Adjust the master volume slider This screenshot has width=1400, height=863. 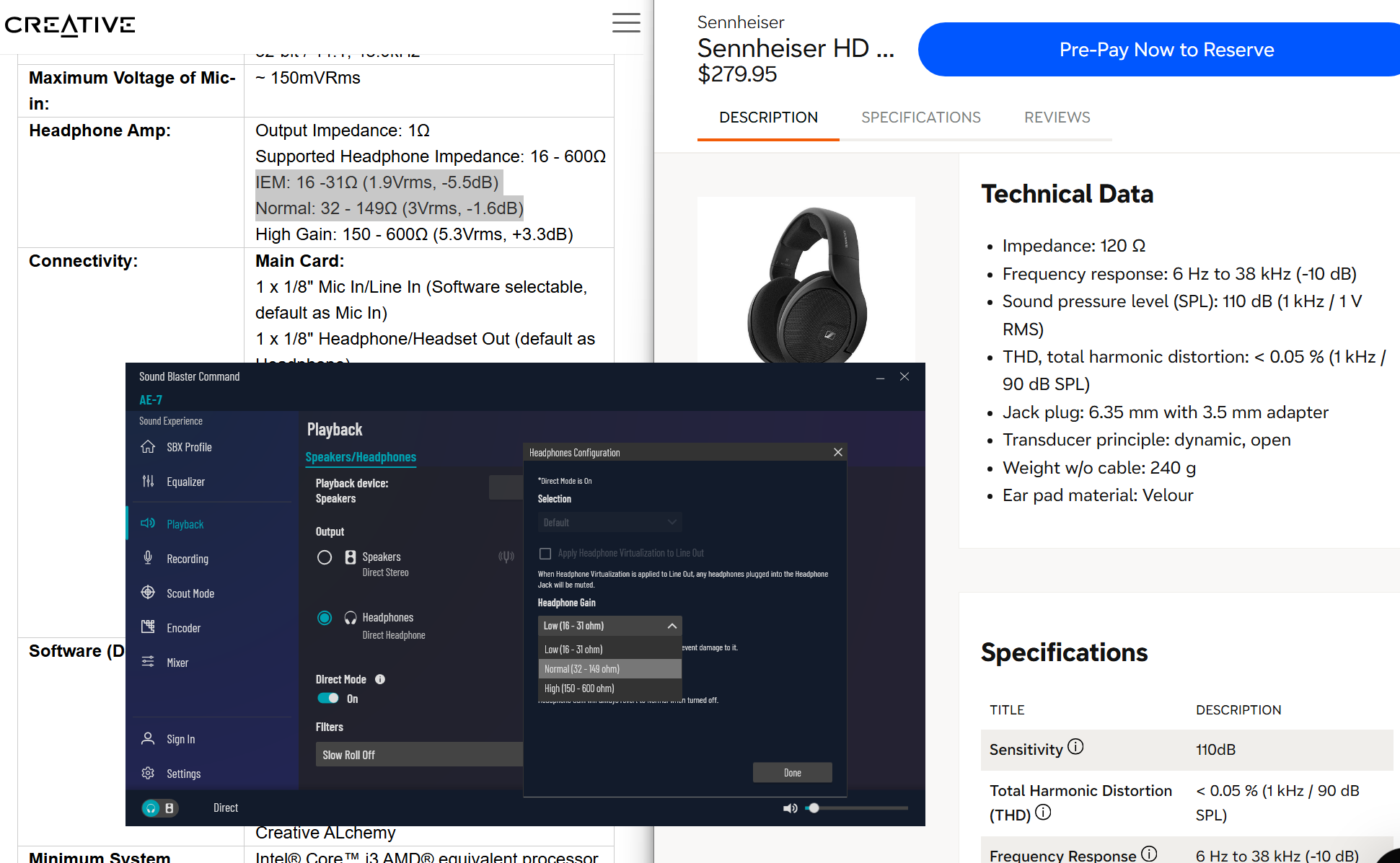[814, 808]
